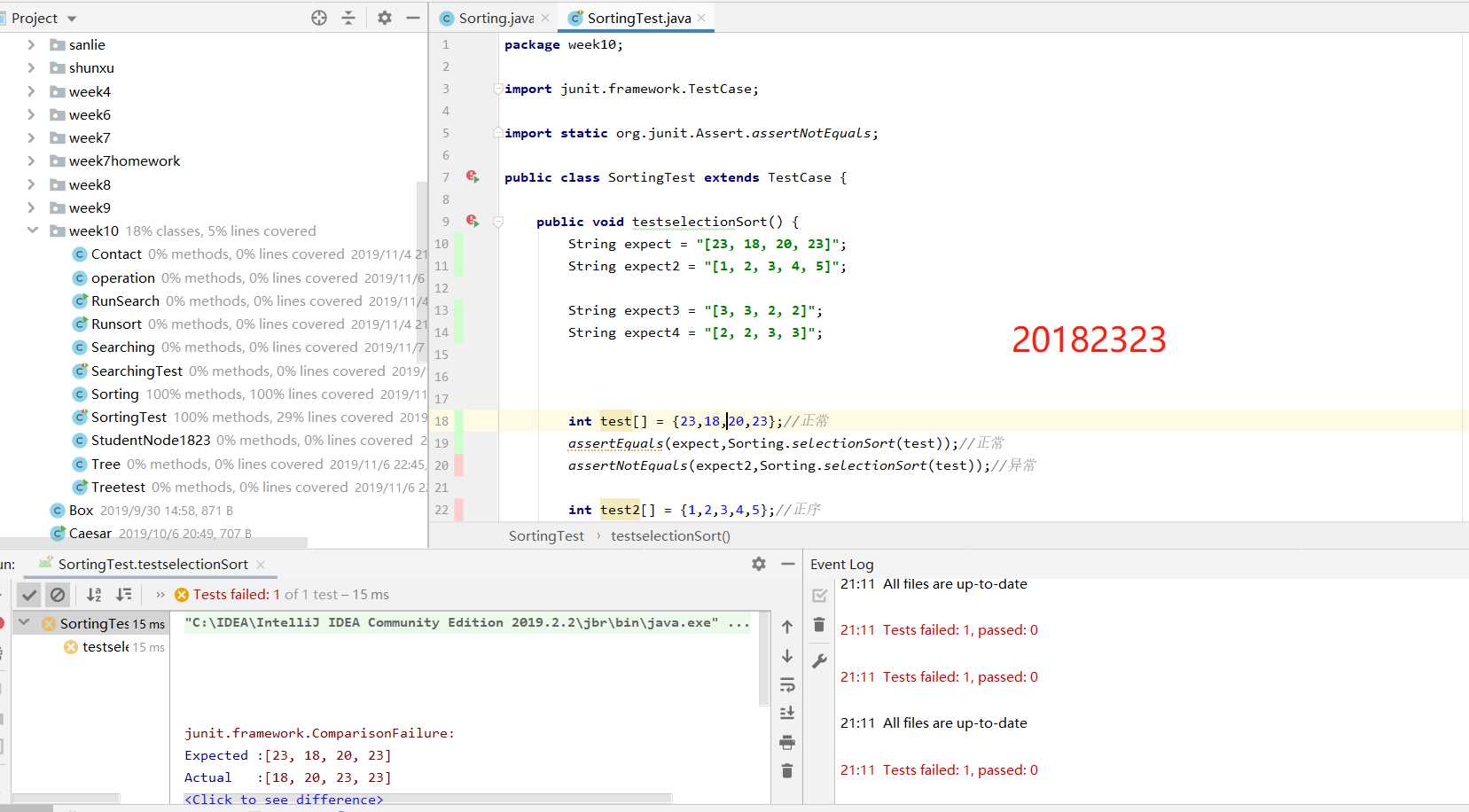1469x812 pixels.
Task: Expand the week9 folder
Action: [x=31, y=207]
